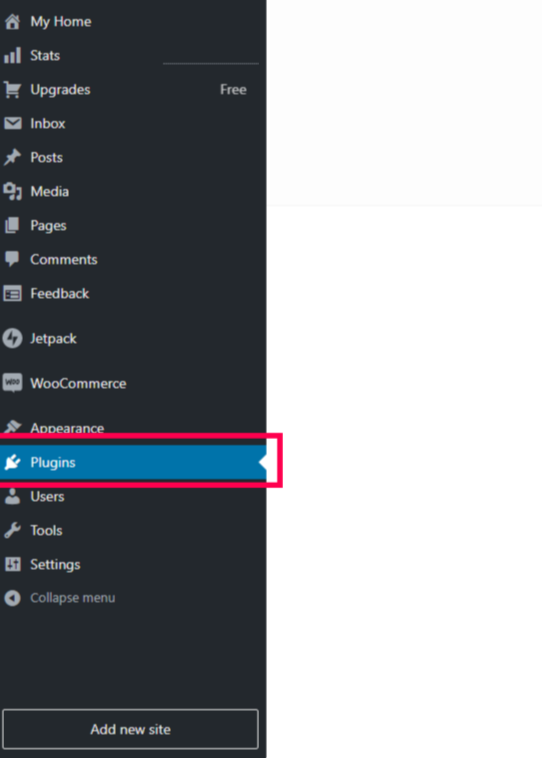Viewport: 542px width, 758px height.
Task: Click the Jetpack lightning bolt icon
Action: tap(13, 338)
